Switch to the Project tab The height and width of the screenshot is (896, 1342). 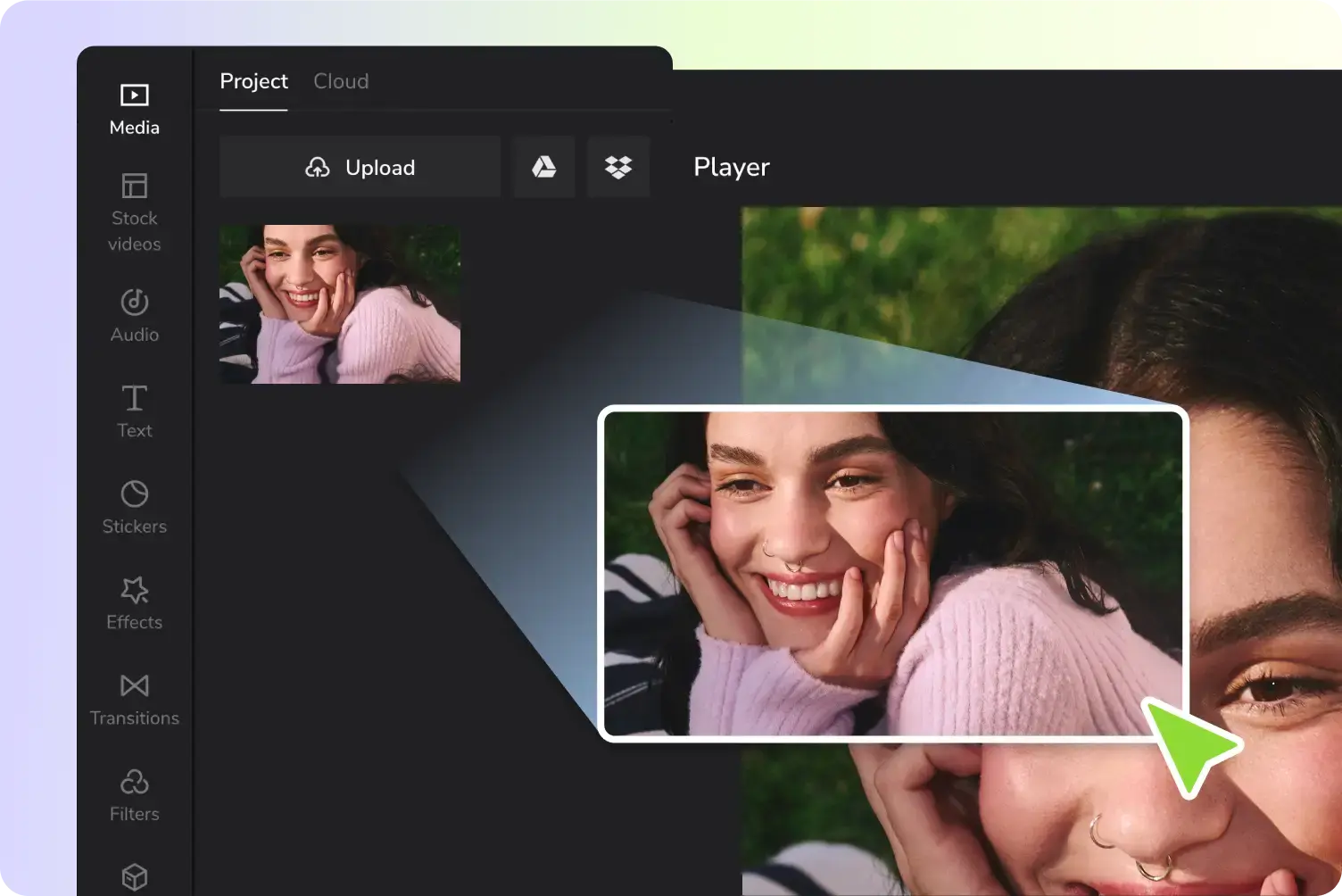(x=253, y=81)
